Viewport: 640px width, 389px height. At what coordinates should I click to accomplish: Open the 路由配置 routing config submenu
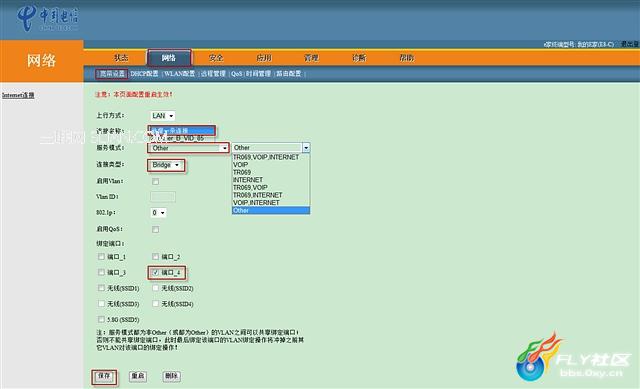(x=289, y=74)
